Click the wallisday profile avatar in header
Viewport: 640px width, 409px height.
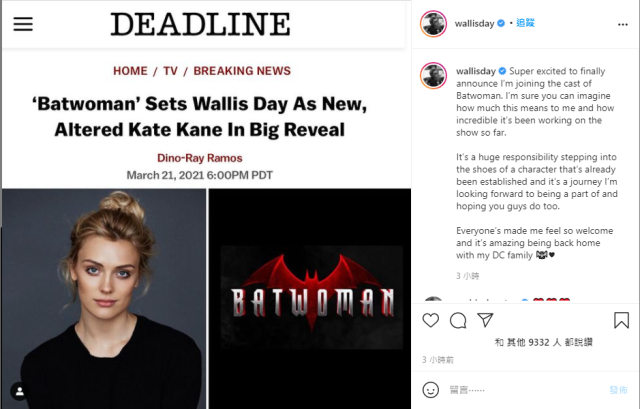pos(431,22)
